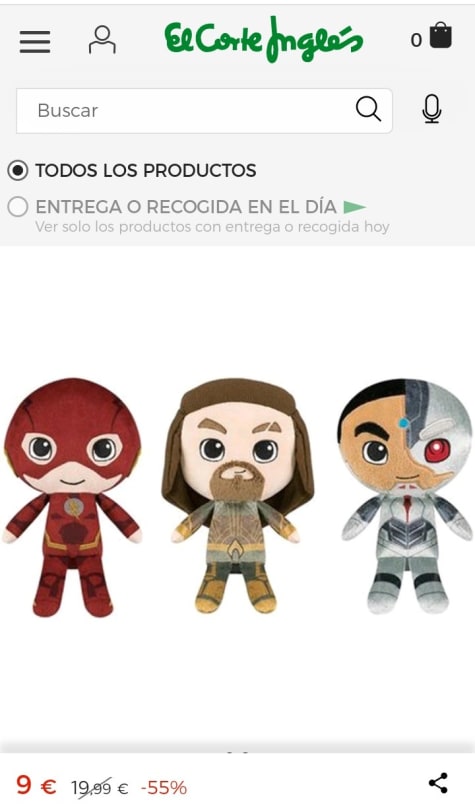This screenshot has height=806, width=475.
Task: Click the crossed-out 19,99 € price
Action: [x=100, y=787]
